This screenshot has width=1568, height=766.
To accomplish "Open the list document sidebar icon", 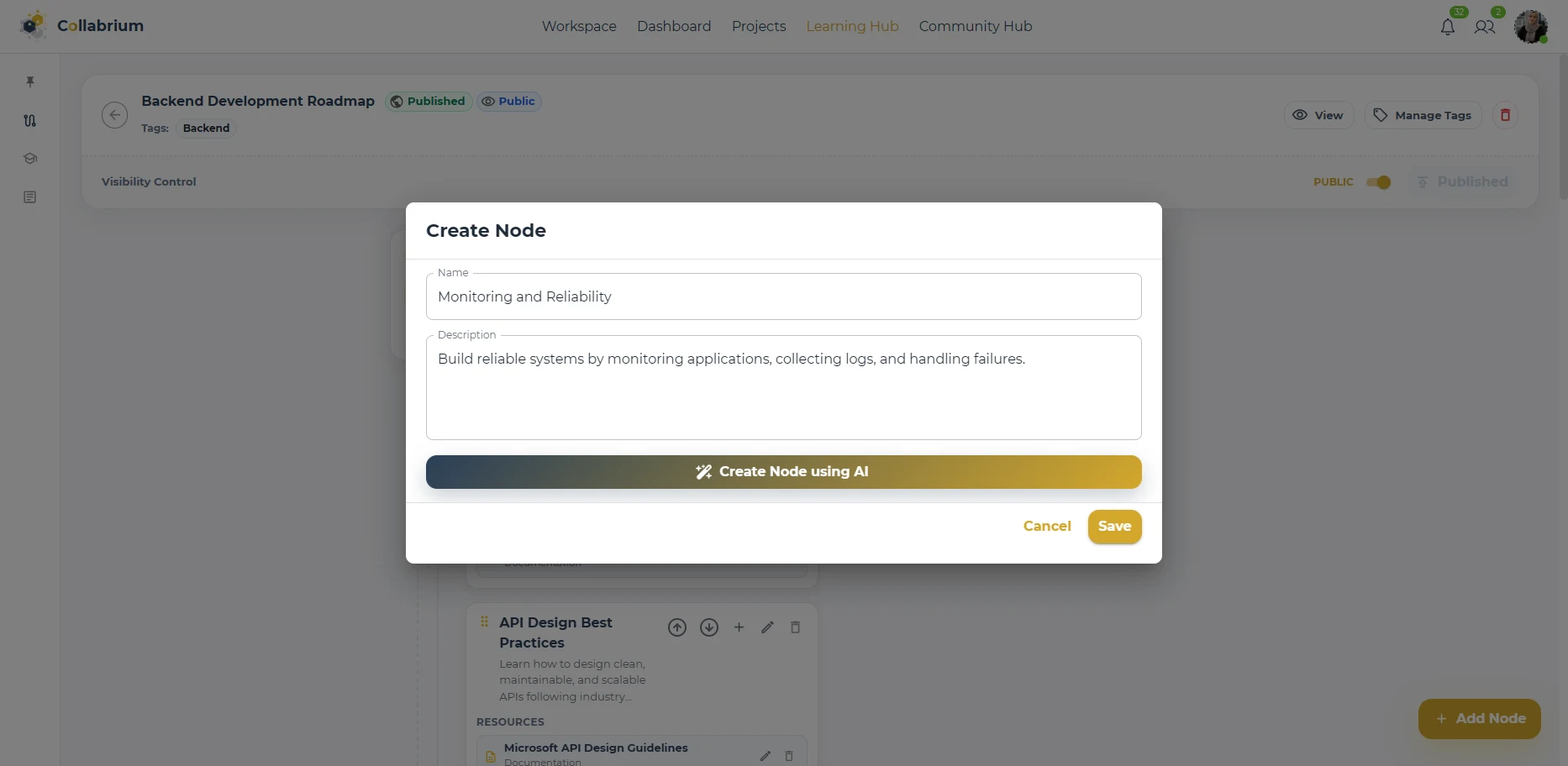I will pos(30,197).
